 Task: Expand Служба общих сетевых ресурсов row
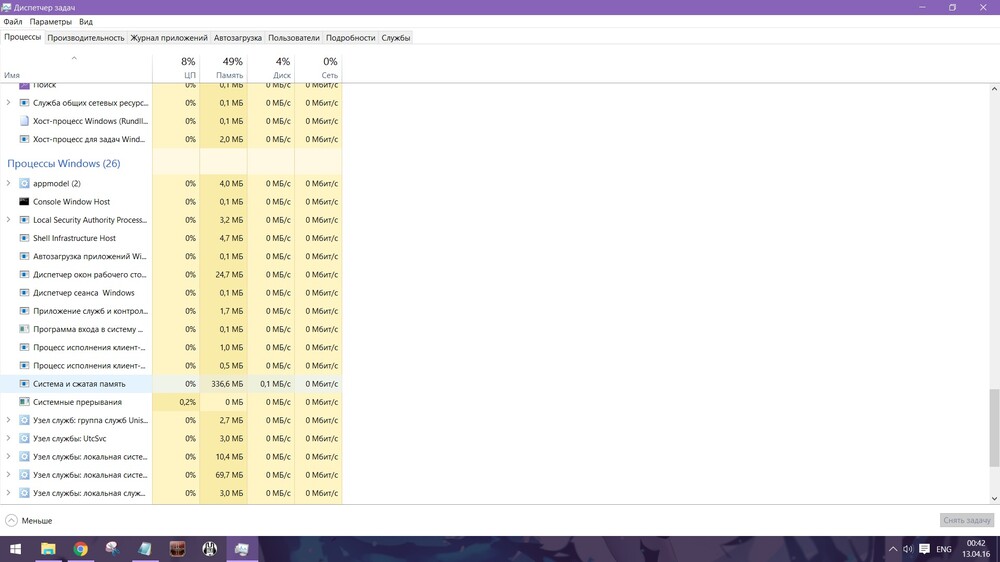click(x=8, y=103)
